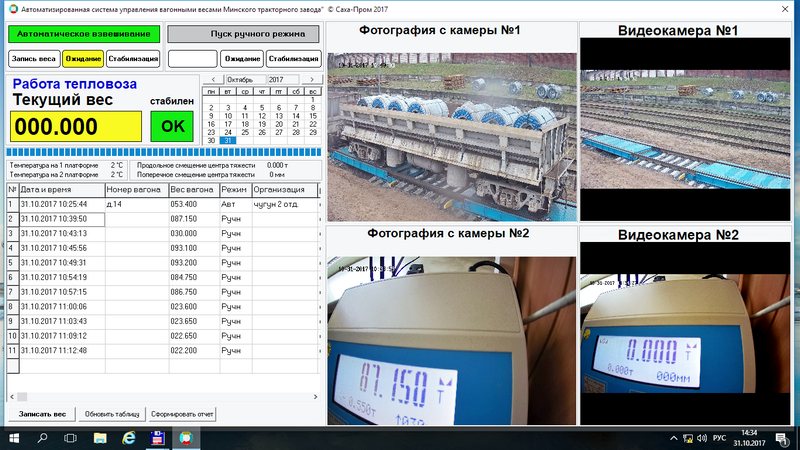This screenshot has height=450, width=800.
Task: Launch Internet Explorer from taskbar
Action: 129,438
